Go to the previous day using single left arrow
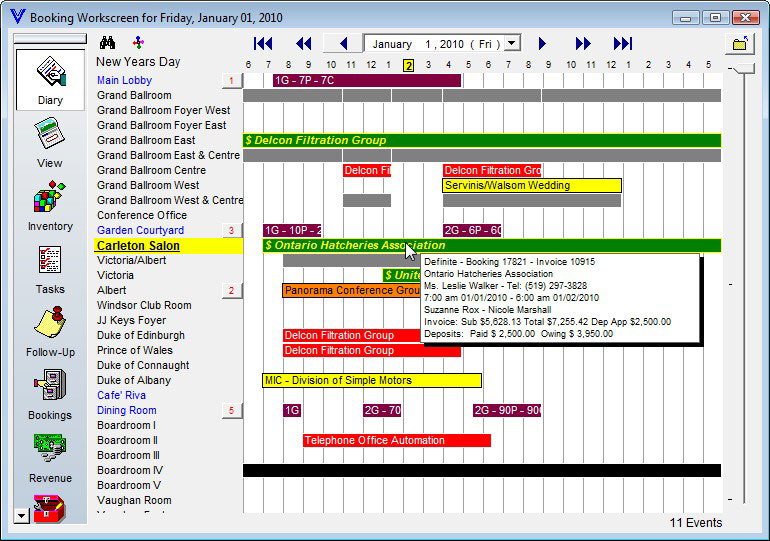 pyautogui.click(x=344, y=43)
